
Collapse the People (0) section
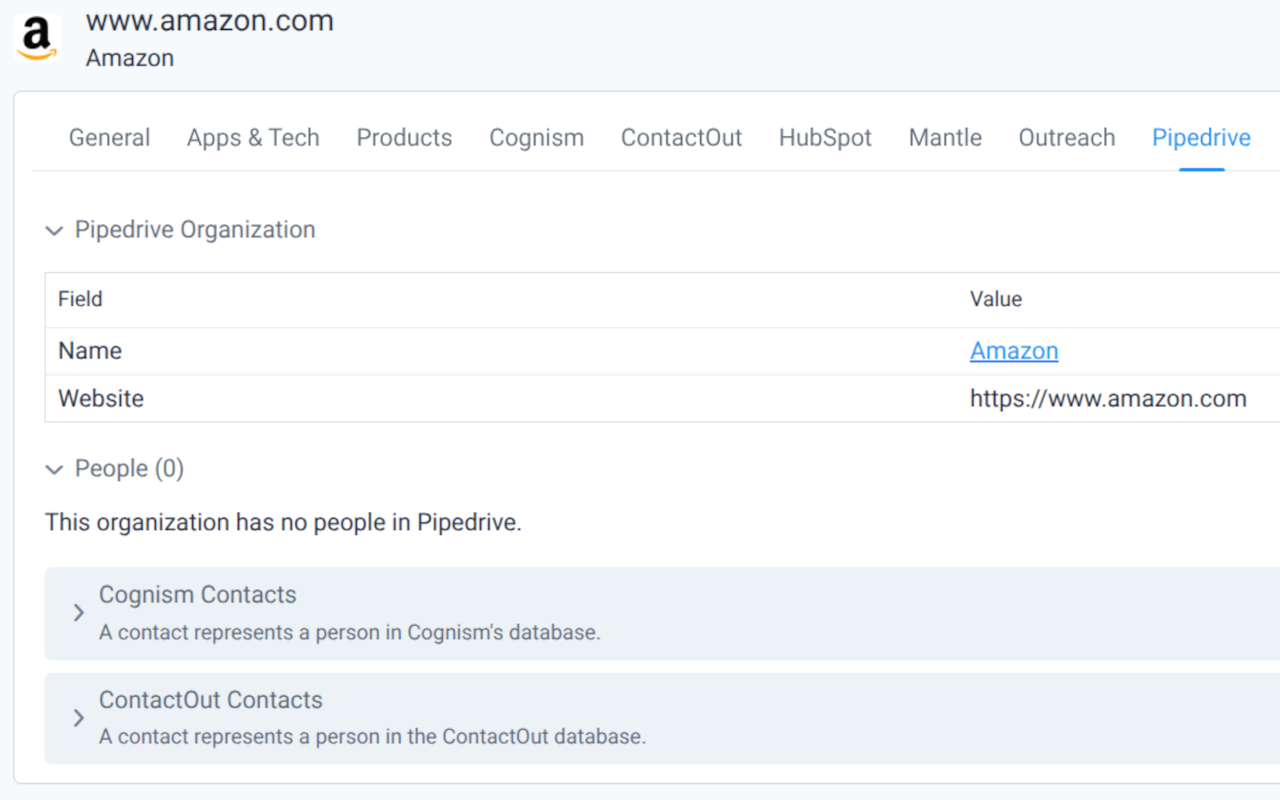54,470
